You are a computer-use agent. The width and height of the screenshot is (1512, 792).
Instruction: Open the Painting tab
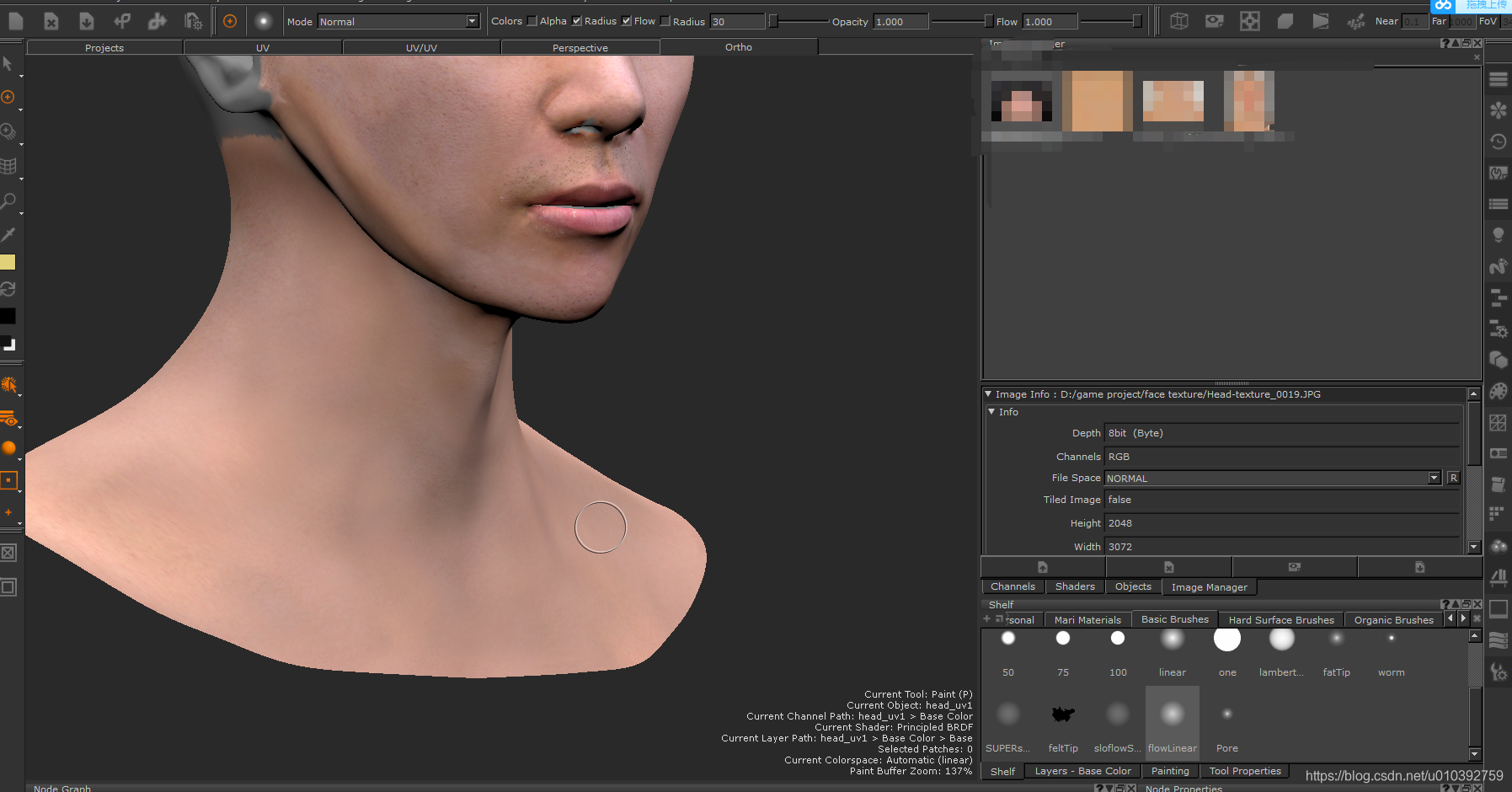(x=1170, y=771)
